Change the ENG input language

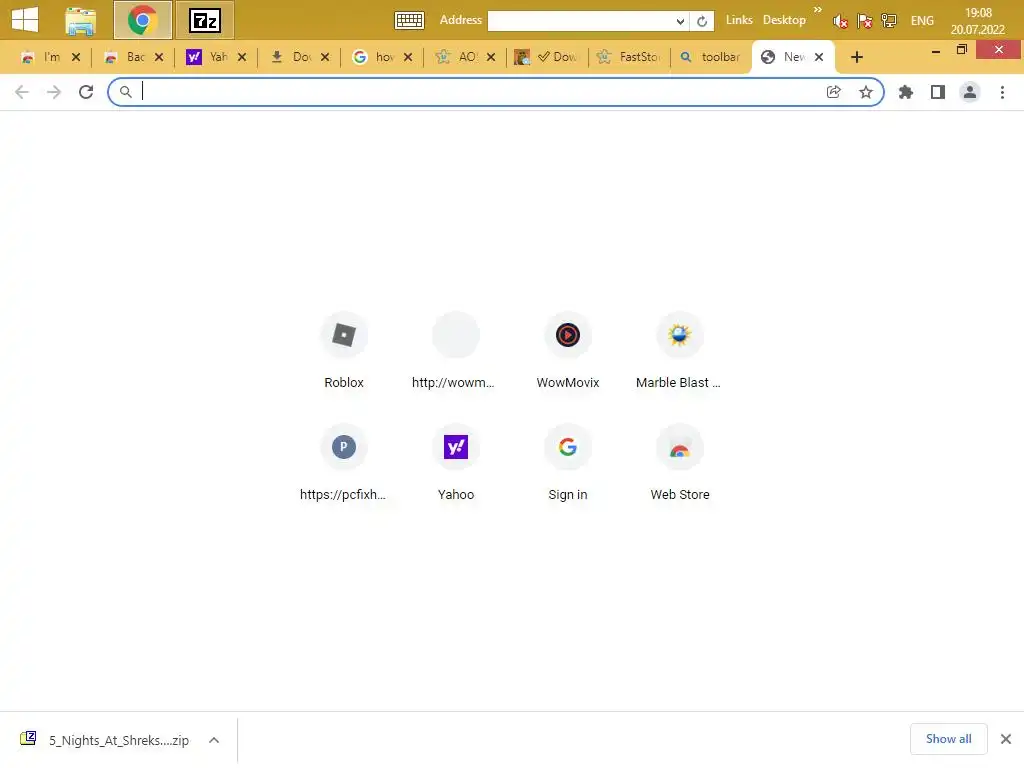coord(921,21)
